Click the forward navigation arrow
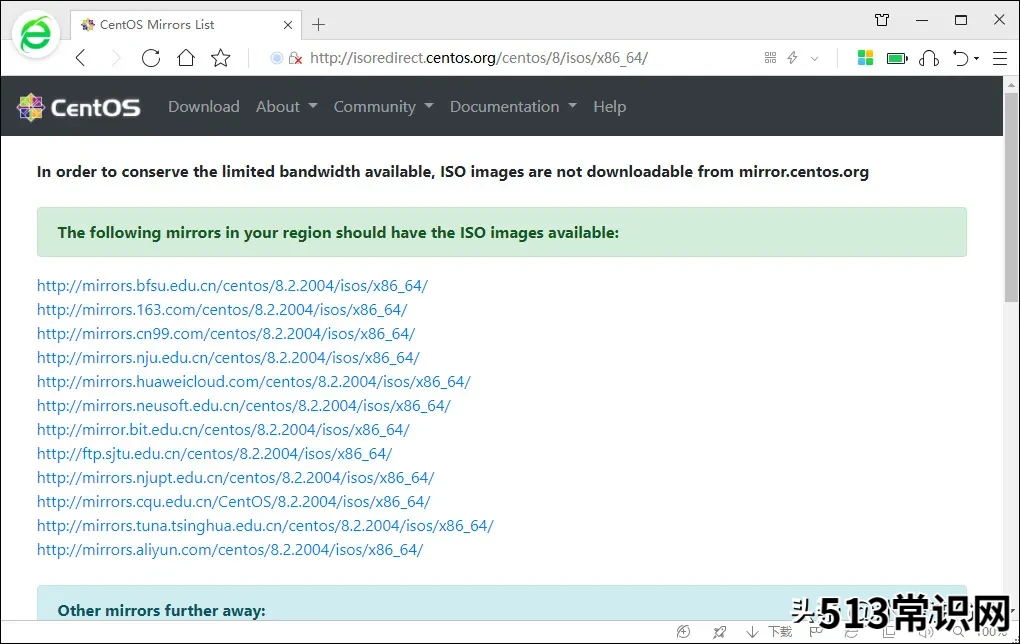 tap(116, 58)
